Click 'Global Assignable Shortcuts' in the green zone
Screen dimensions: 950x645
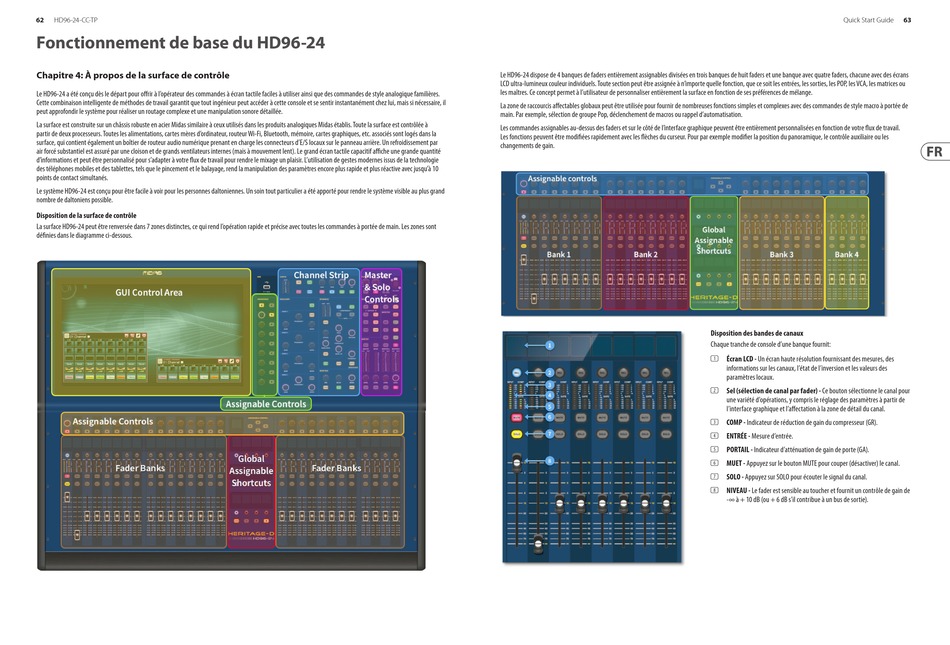(714, 240)
